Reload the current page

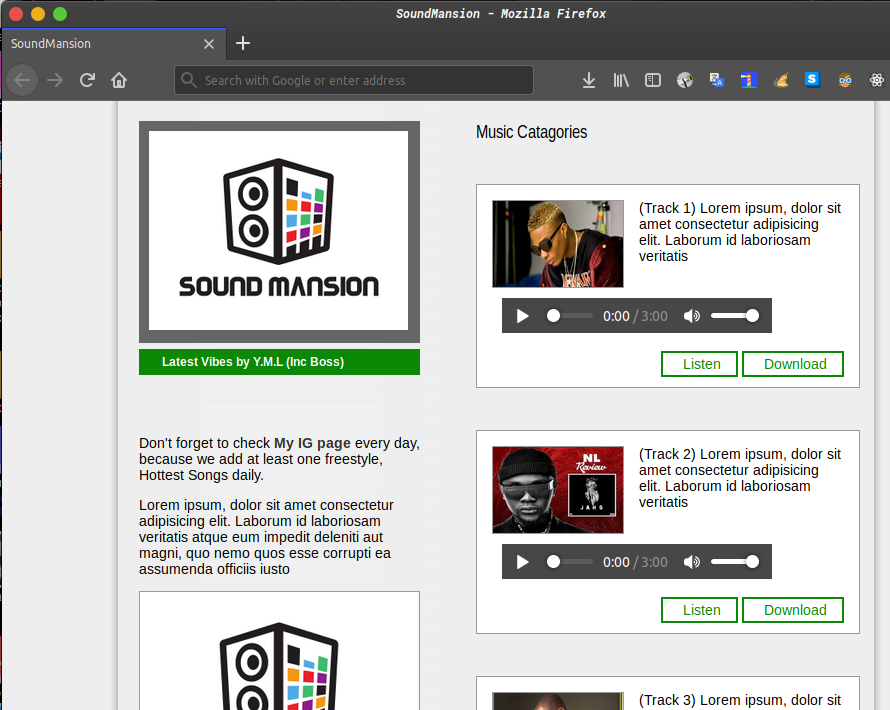[x=87, y=80]
